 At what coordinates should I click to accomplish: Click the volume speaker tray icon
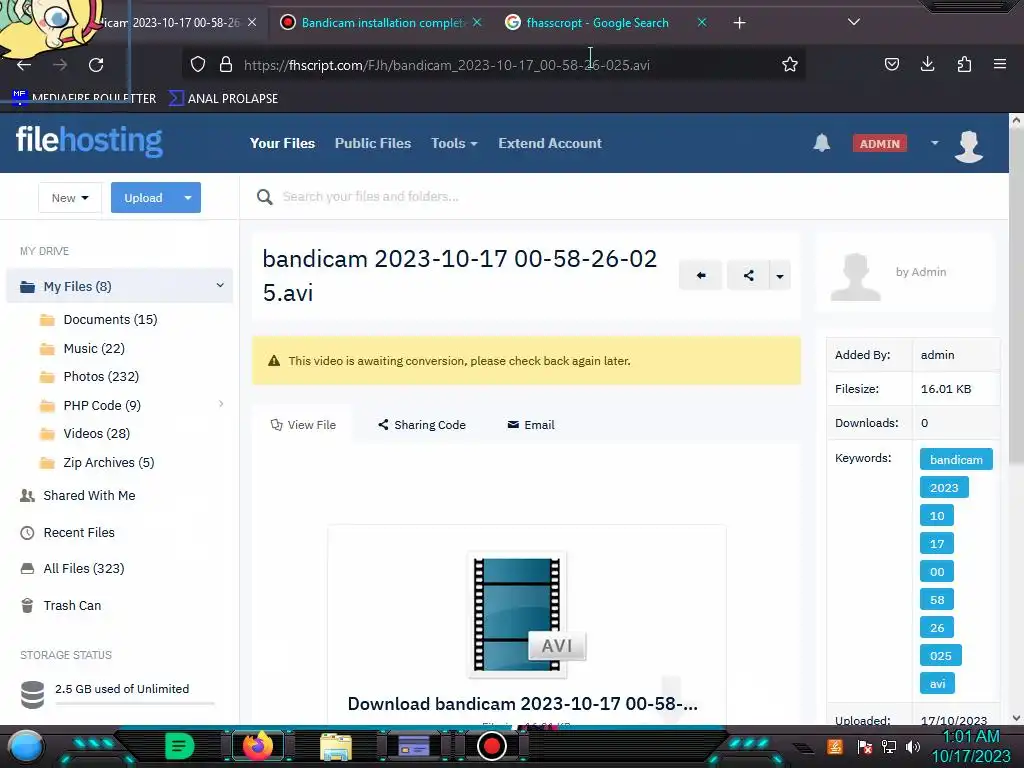(x=913, y=746)
